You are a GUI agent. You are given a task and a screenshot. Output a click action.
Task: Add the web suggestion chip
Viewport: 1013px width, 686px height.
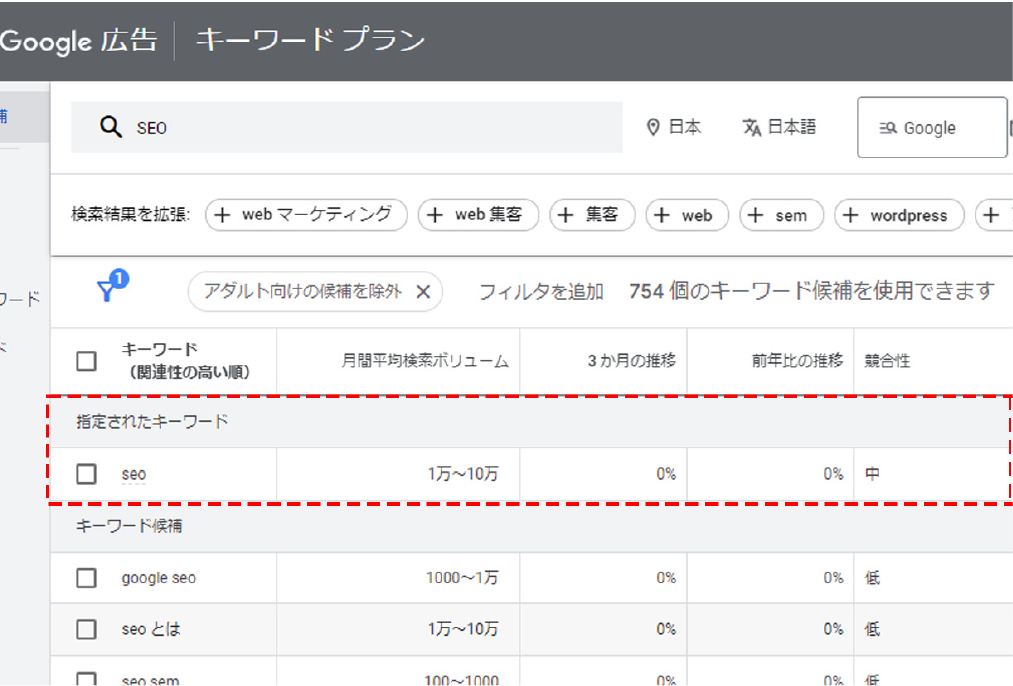tap(687, 214)
